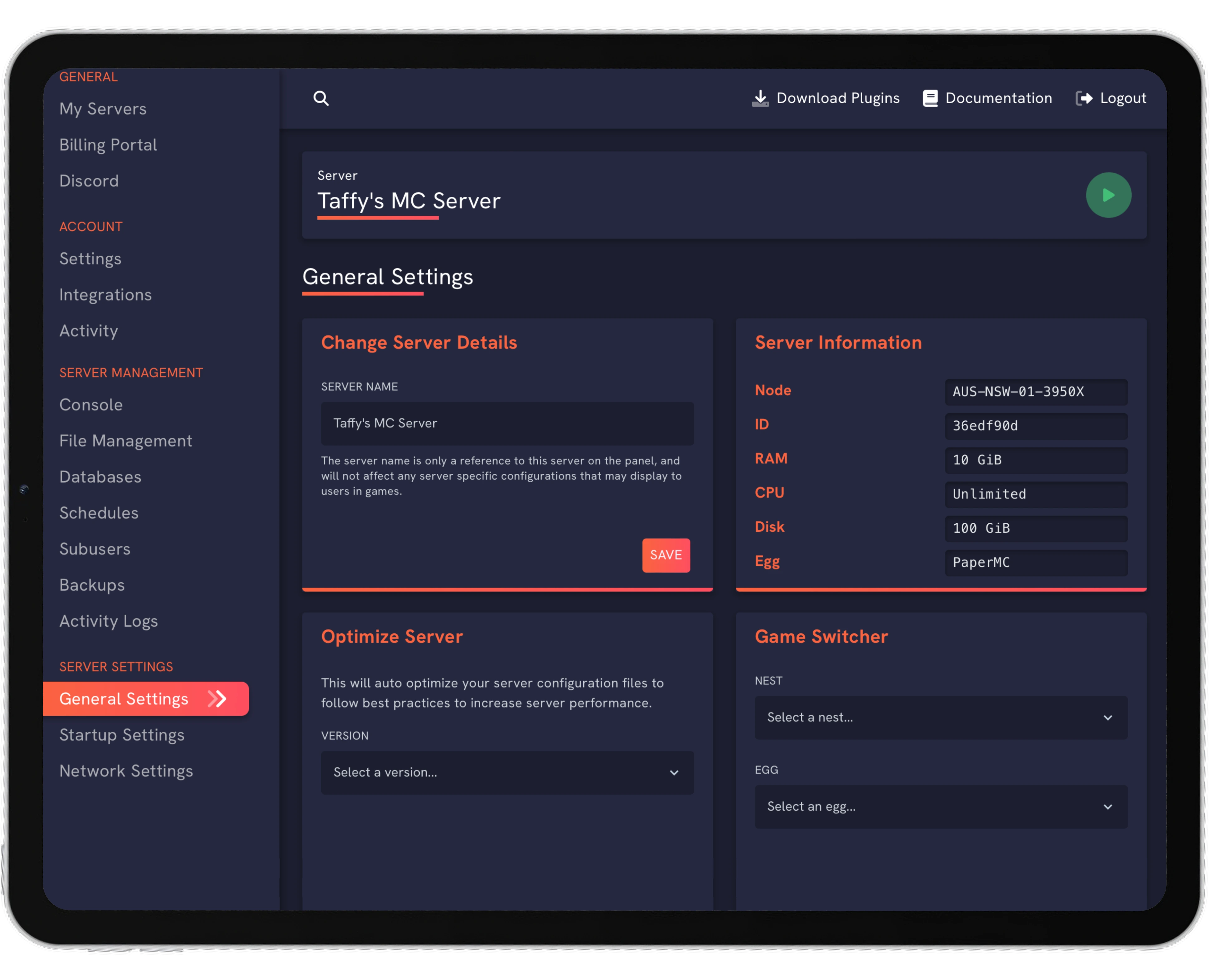Viewport: 1215px width, 980px height.
Task: Open the Documentation link
Action: click(987, 98)
